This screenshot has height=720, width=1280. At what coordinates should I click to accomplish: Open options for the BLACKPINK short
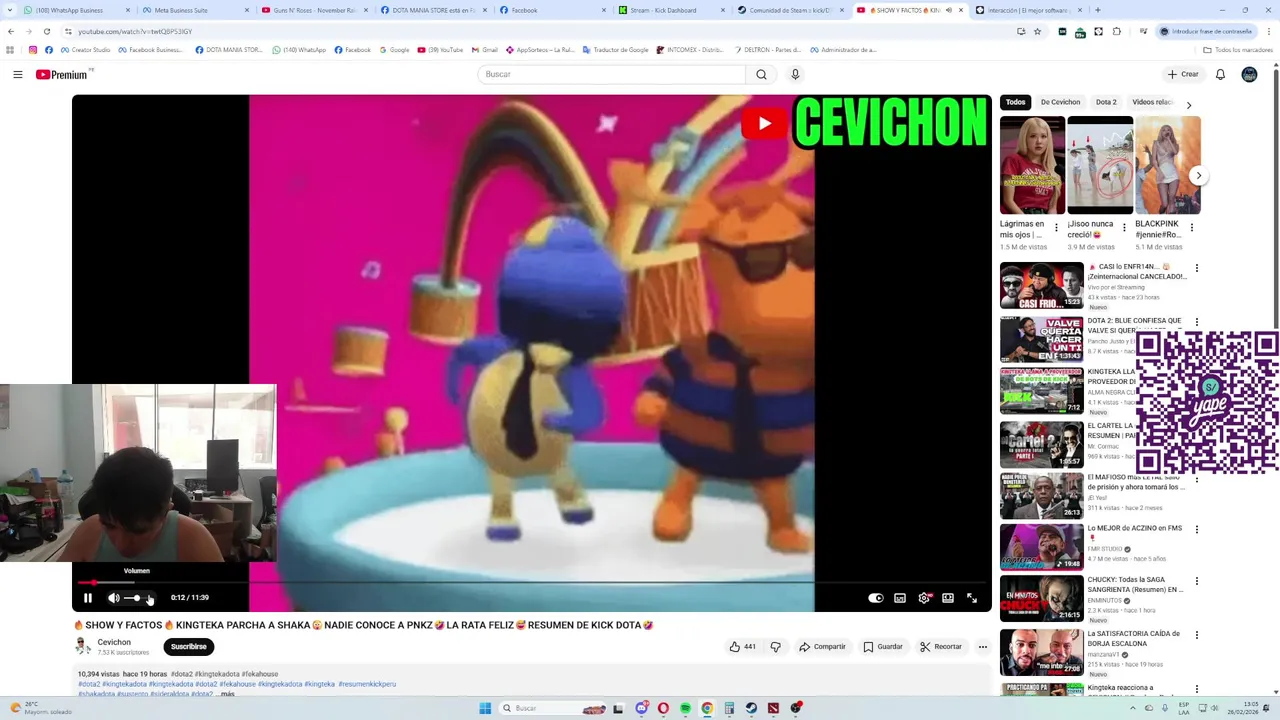tap(1192, 228)
